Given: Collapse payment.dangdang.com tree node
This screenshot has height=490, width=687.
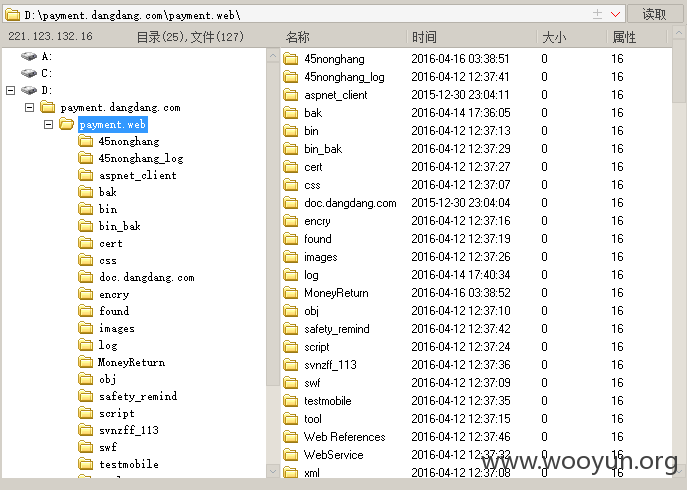Looking at the screenshot, I should (29, 107).
